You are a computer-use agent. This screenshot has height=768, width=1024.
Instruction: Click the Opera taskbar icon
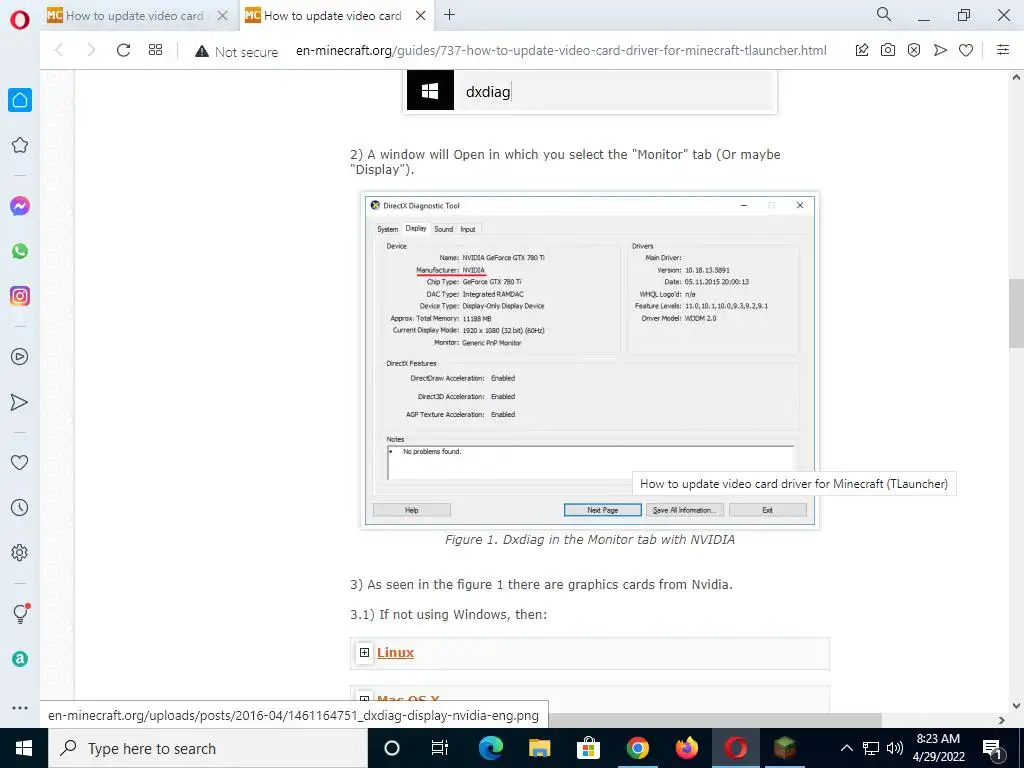pos(735,748)
